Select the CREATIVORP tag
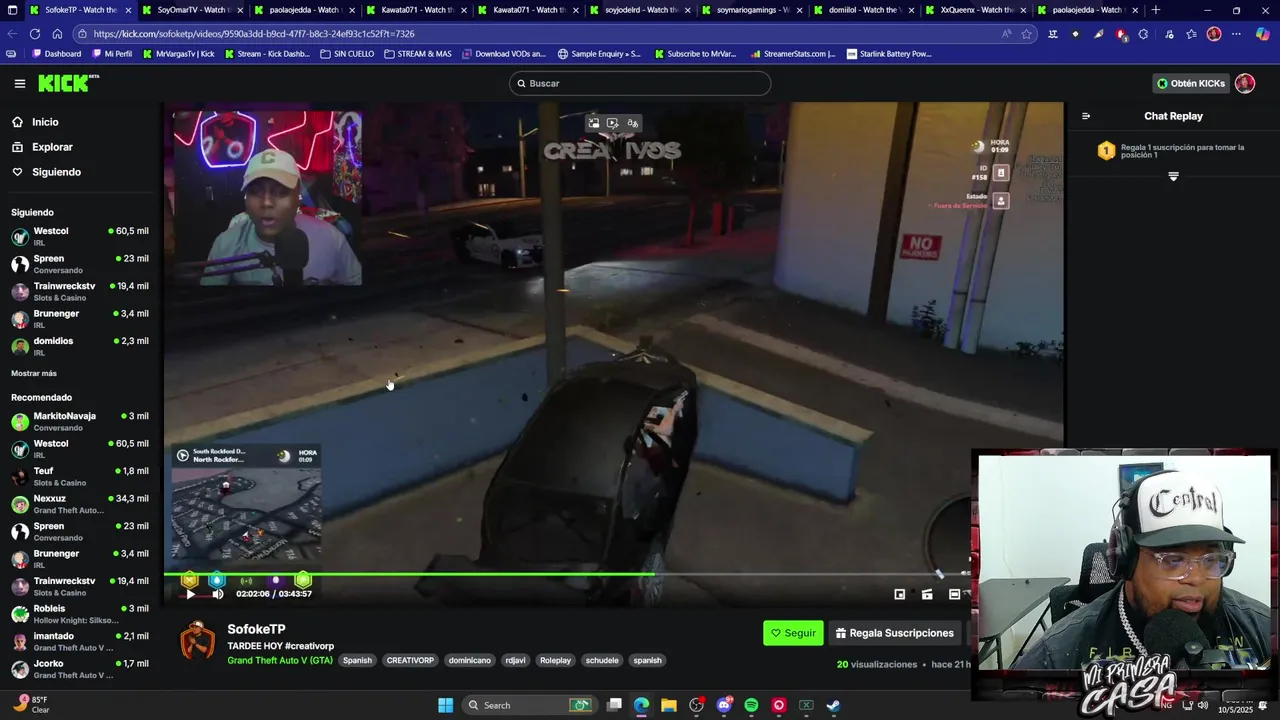This screenshot has width=1280, height=720. (x=410, y=660)
